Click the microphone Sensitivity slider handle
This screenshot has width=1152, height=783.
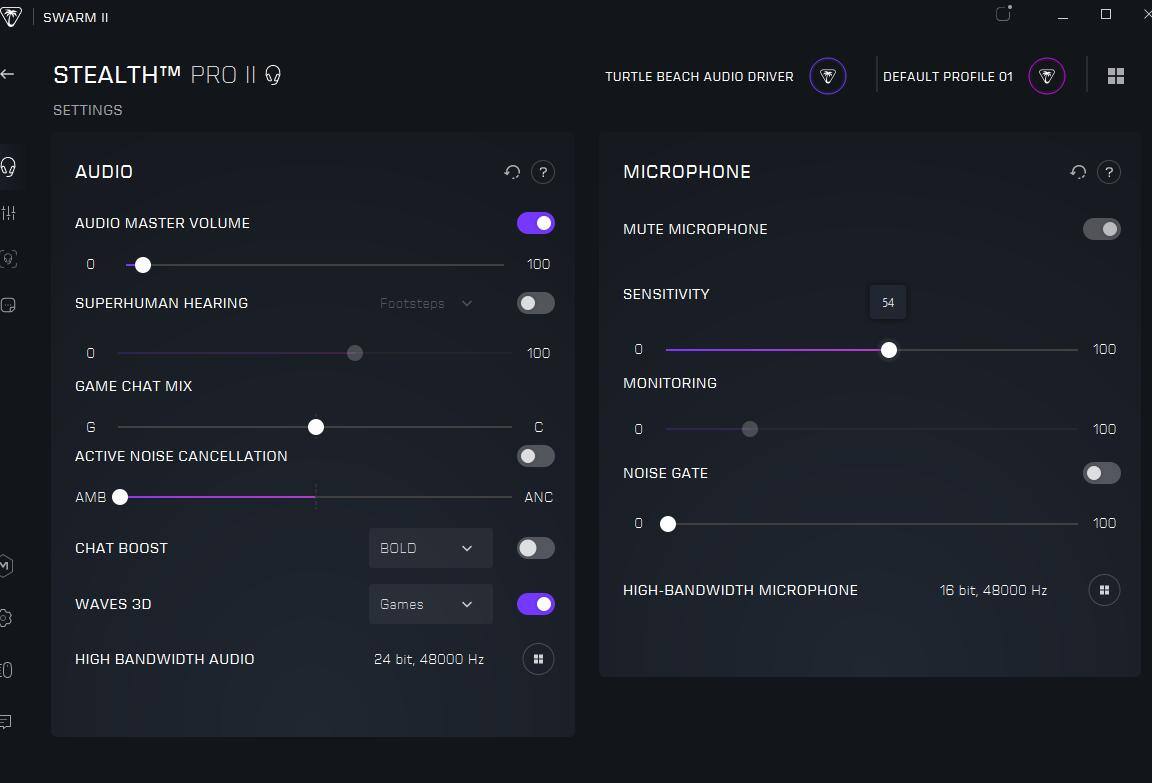[x=889, y=350]
